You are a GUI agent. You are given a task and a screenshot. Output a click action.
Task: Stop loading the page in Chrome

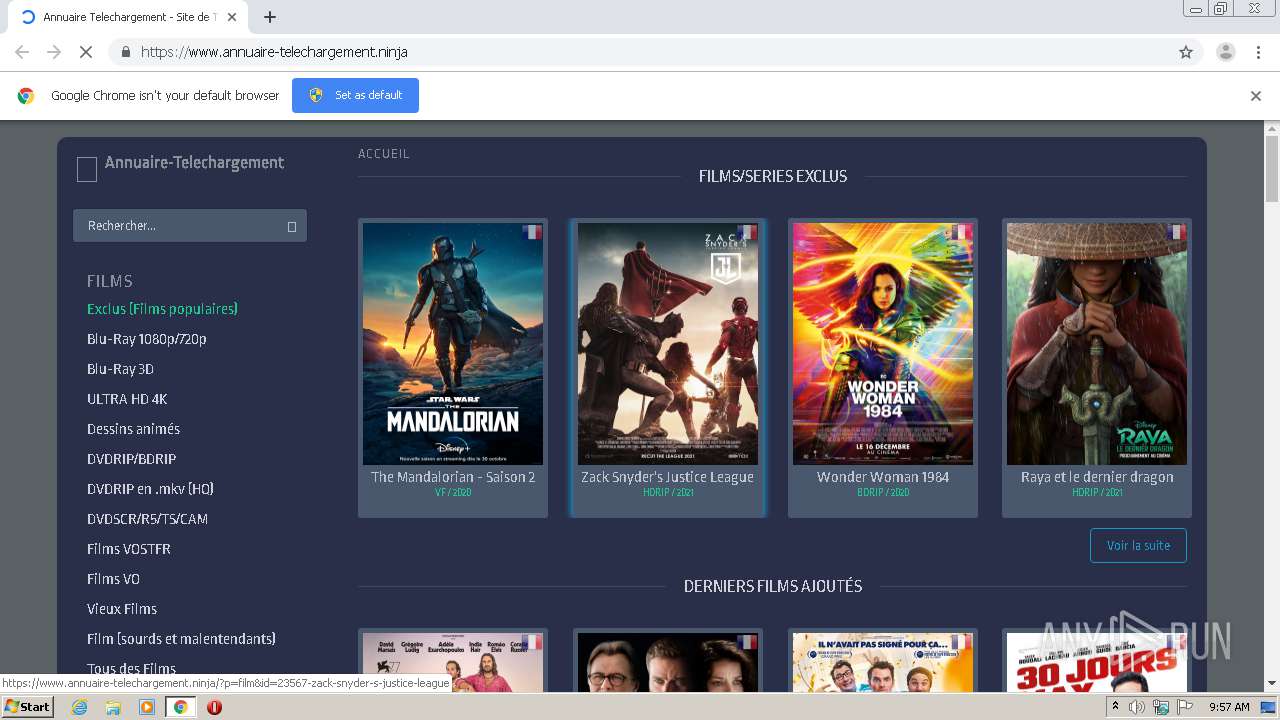click(x=85, y=52)
